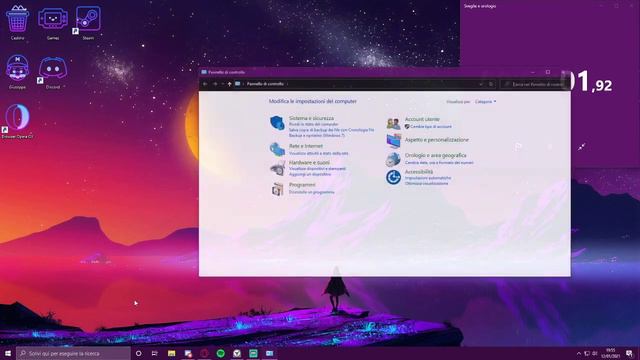The height and width of the screenshot is (360, 640).
Task: Launch the Discord desktop shortcut
Action: coord(53,71)
